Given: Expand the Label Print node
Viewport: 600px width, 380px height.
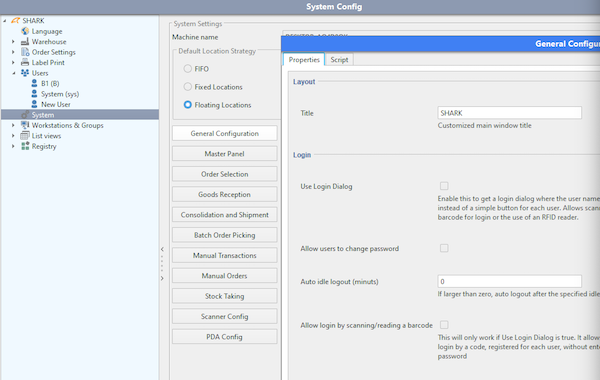Looking at the screenshot, I should (13, 62).
